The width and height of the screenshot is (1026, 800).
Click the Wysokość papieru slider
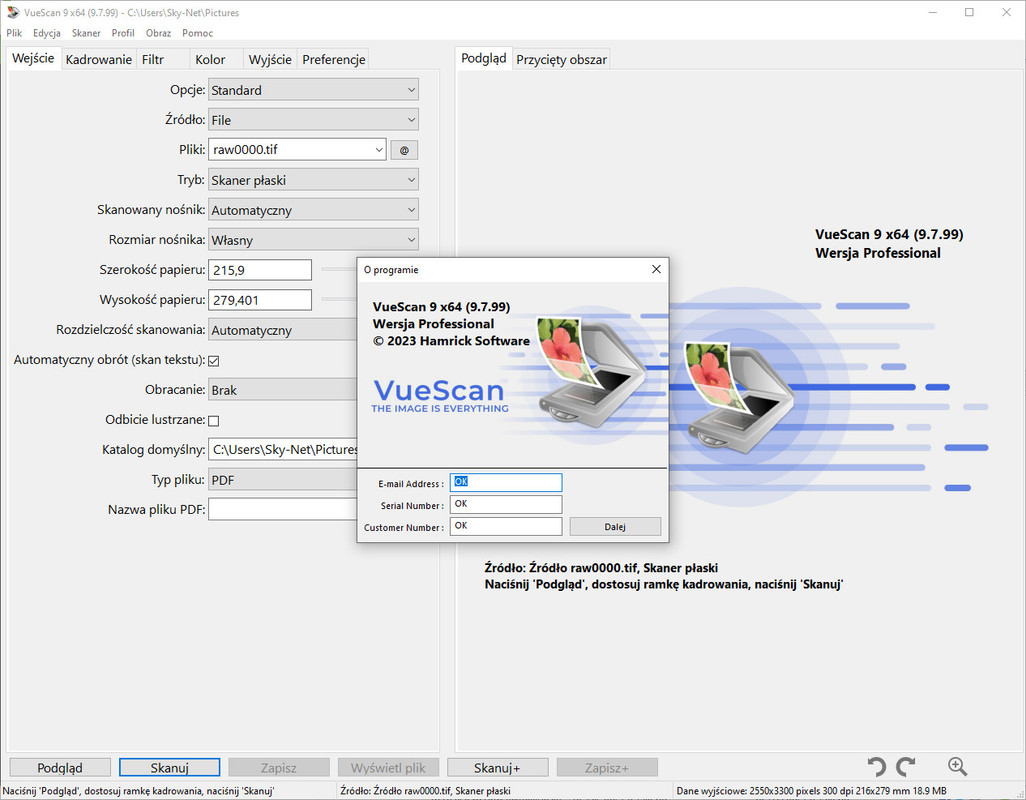[x=339, y=299]
